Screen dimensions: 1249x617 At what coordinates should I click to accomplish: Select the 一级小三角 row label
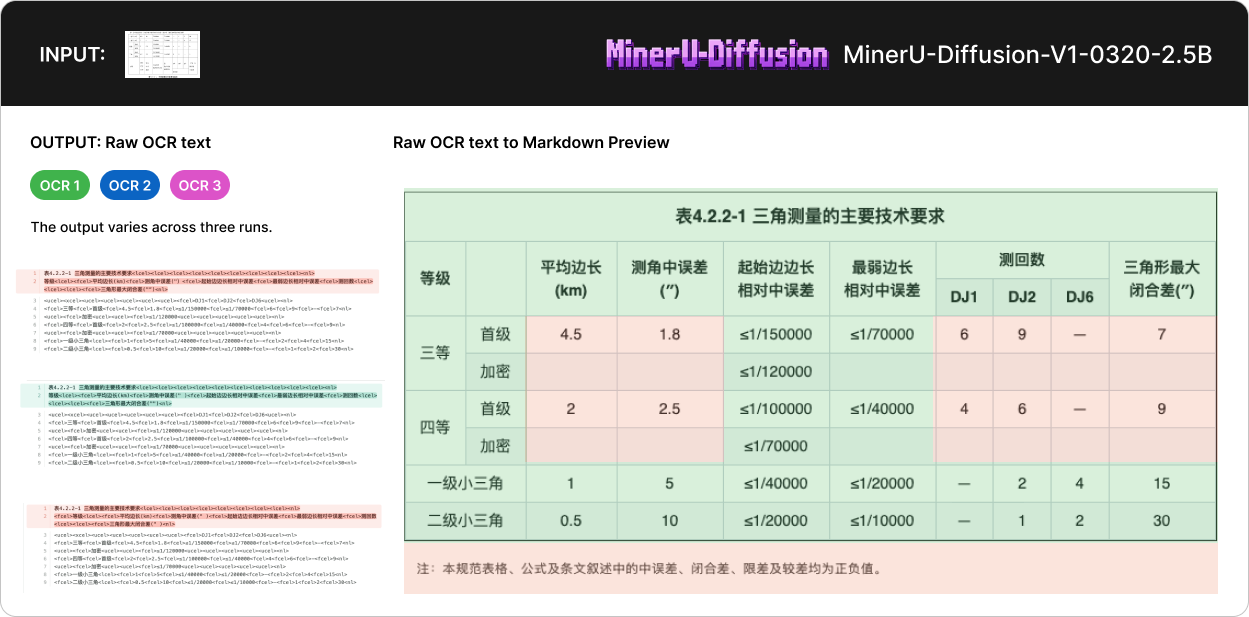pos(465,483)
